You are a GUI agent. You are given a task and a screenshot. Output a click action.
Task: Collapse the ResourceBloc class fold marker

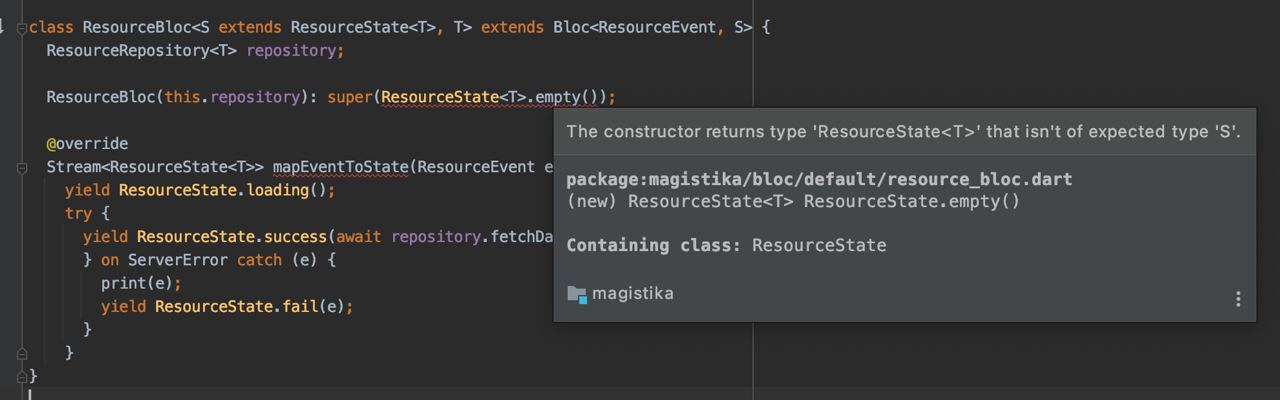pos(21,28)
